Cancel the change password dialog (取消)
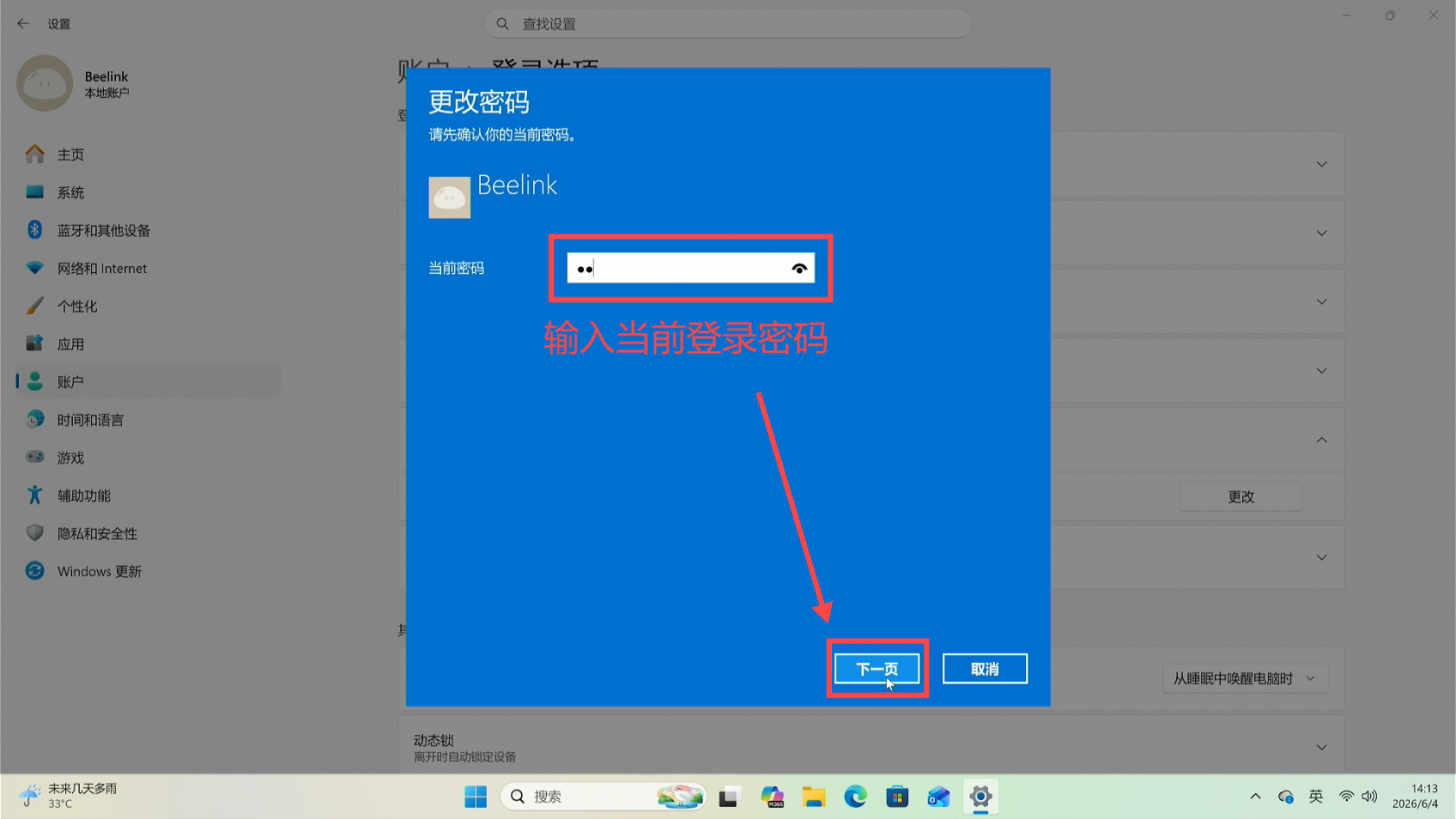The height and width of the screenshot is (819, 1456). (985, 668)
